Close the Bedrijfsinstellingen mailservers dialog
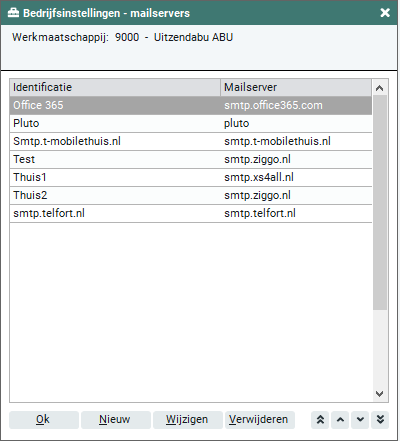 (x=385, y=13)
